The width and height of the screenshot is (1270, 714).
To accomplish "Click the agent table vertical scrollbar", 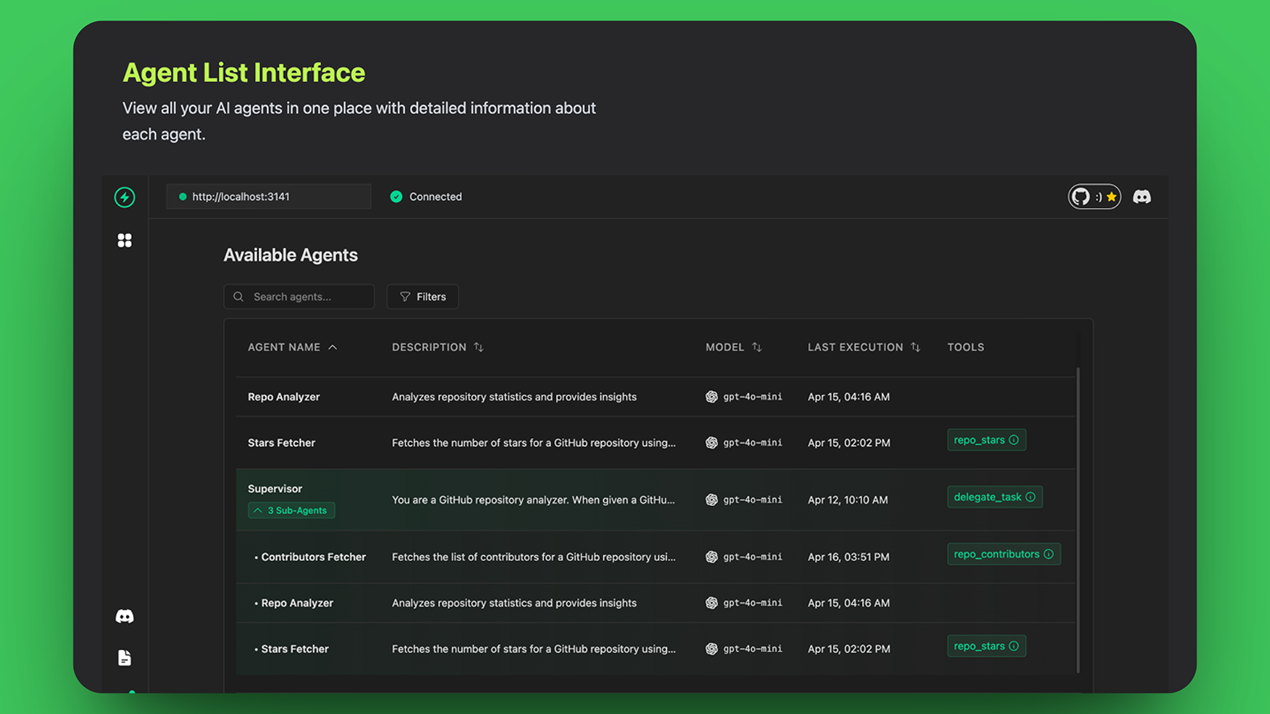I will coord(1078,520).
